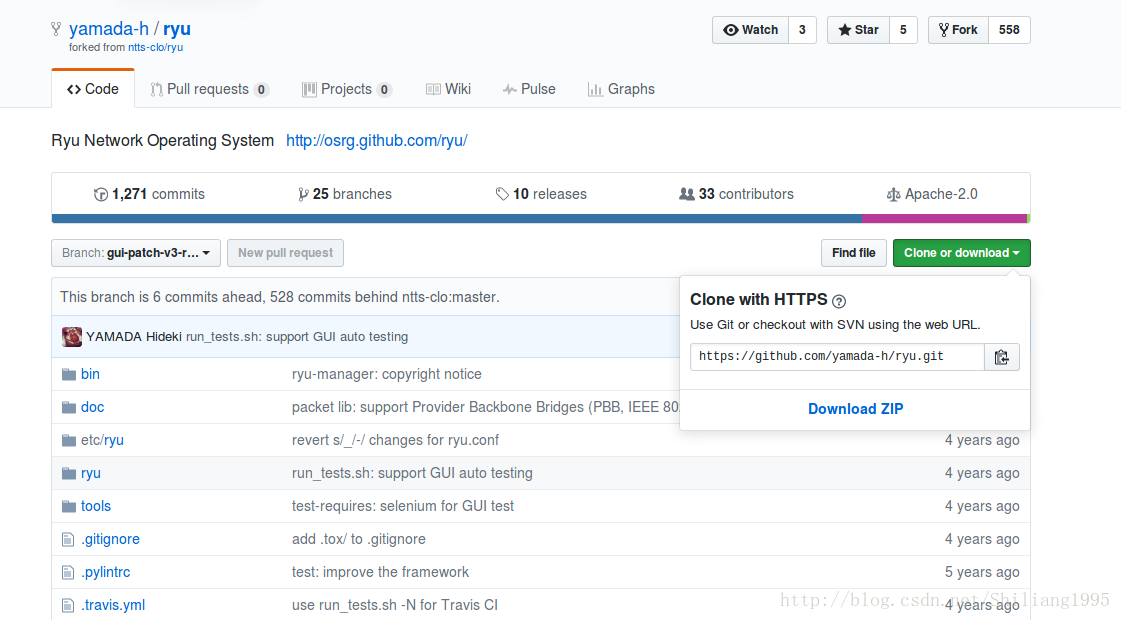View the Apache-2.0 license
Image resolution: width=1121 pixels, height=620 pixels.
(x=932, y=195)
